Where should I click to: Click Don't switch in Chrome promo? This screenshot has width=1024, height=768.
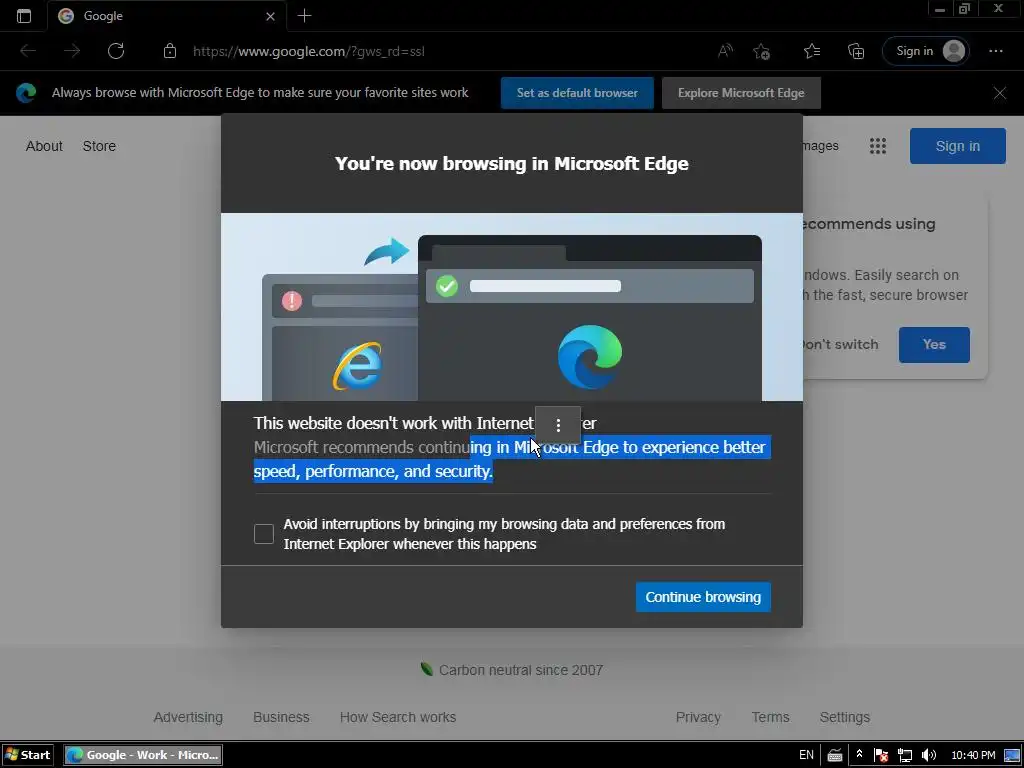tap(840, 345)
